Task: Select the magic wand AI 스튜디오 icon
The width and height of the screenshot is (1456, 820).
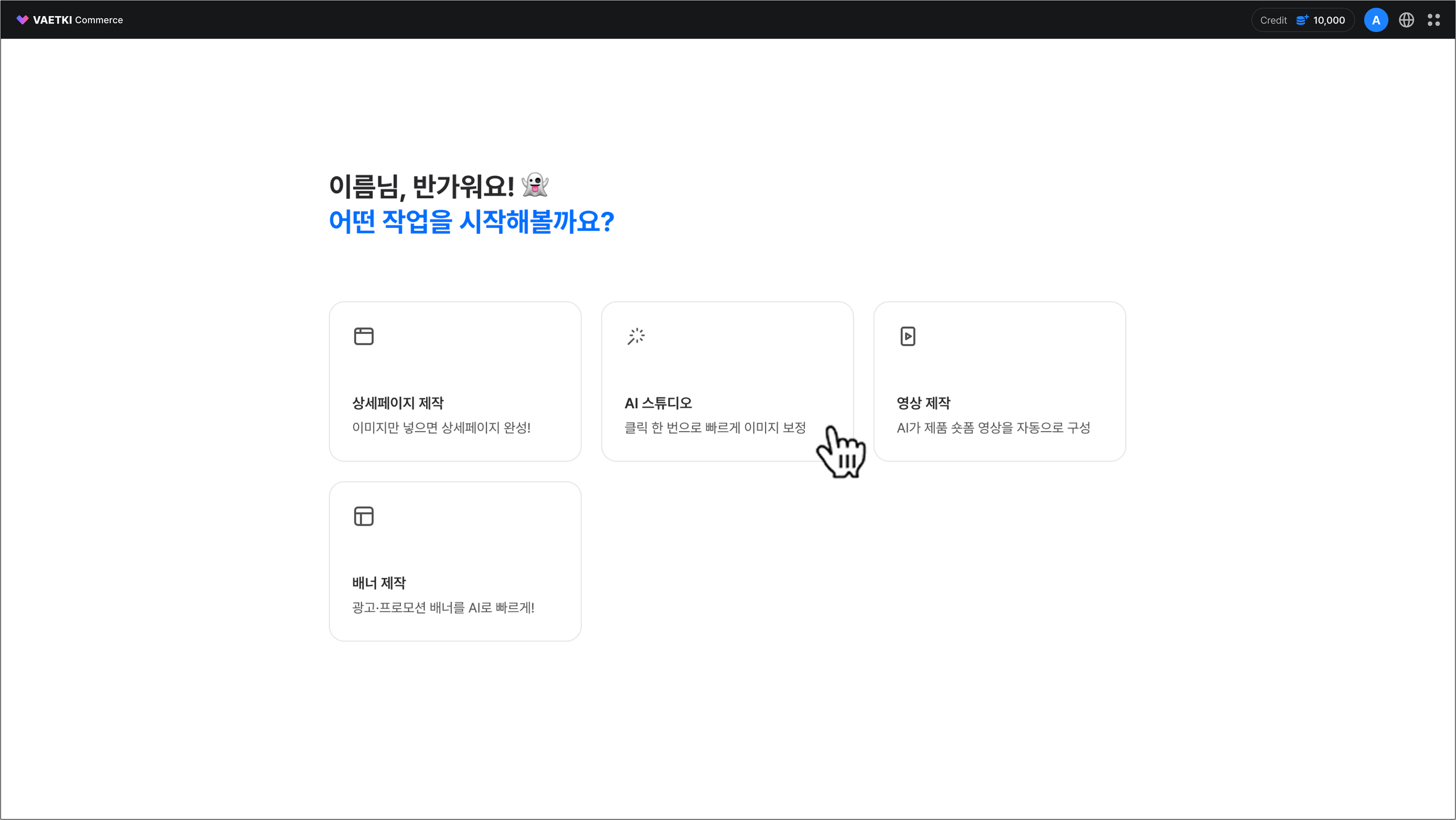Action: coord(636,336)
